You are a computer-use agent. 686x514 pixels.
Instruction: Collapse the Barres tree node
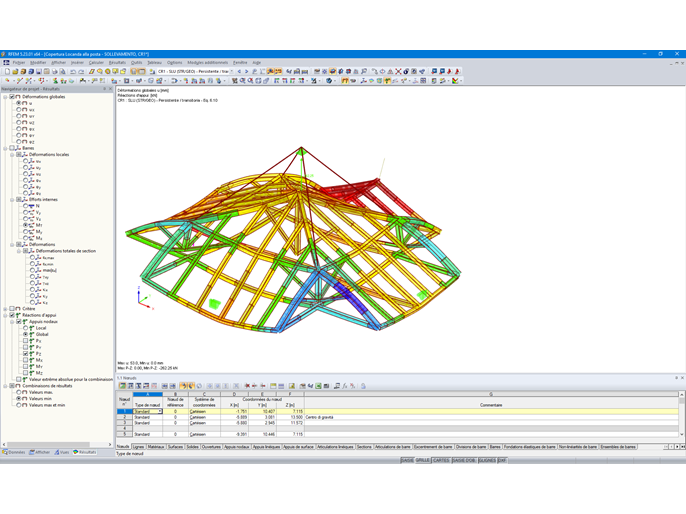point(5,148)
